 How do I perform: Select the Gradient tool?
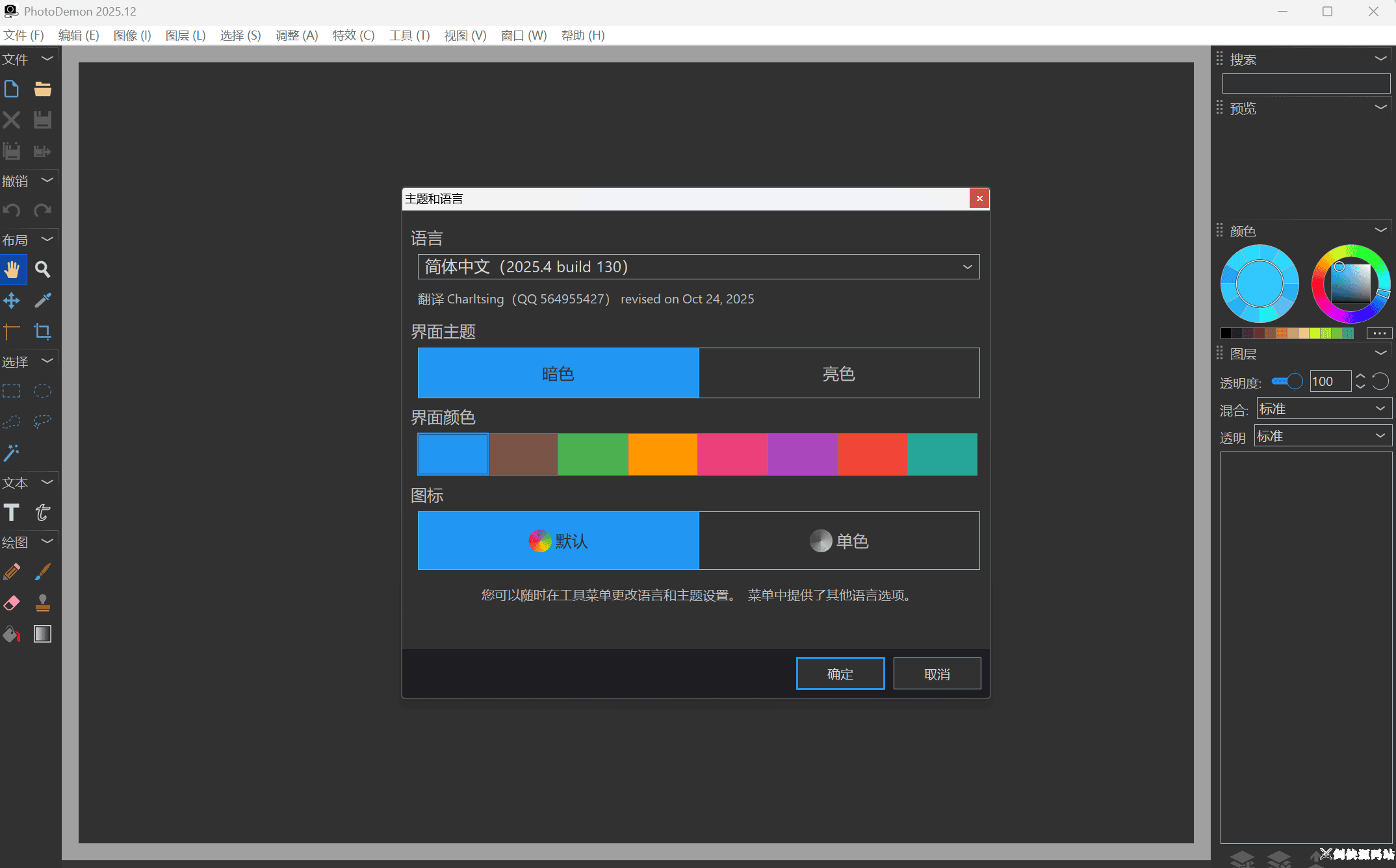[43, 634]
